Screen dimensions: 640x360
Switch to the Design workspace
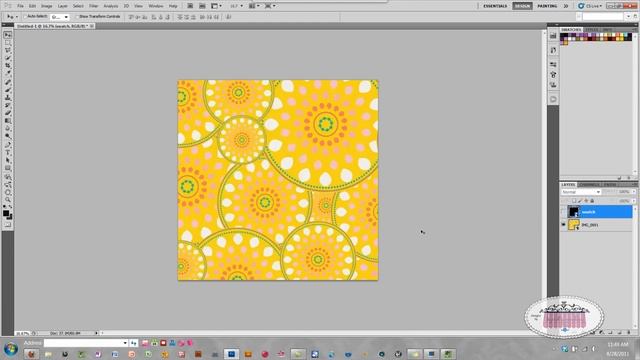coord(522,6)
